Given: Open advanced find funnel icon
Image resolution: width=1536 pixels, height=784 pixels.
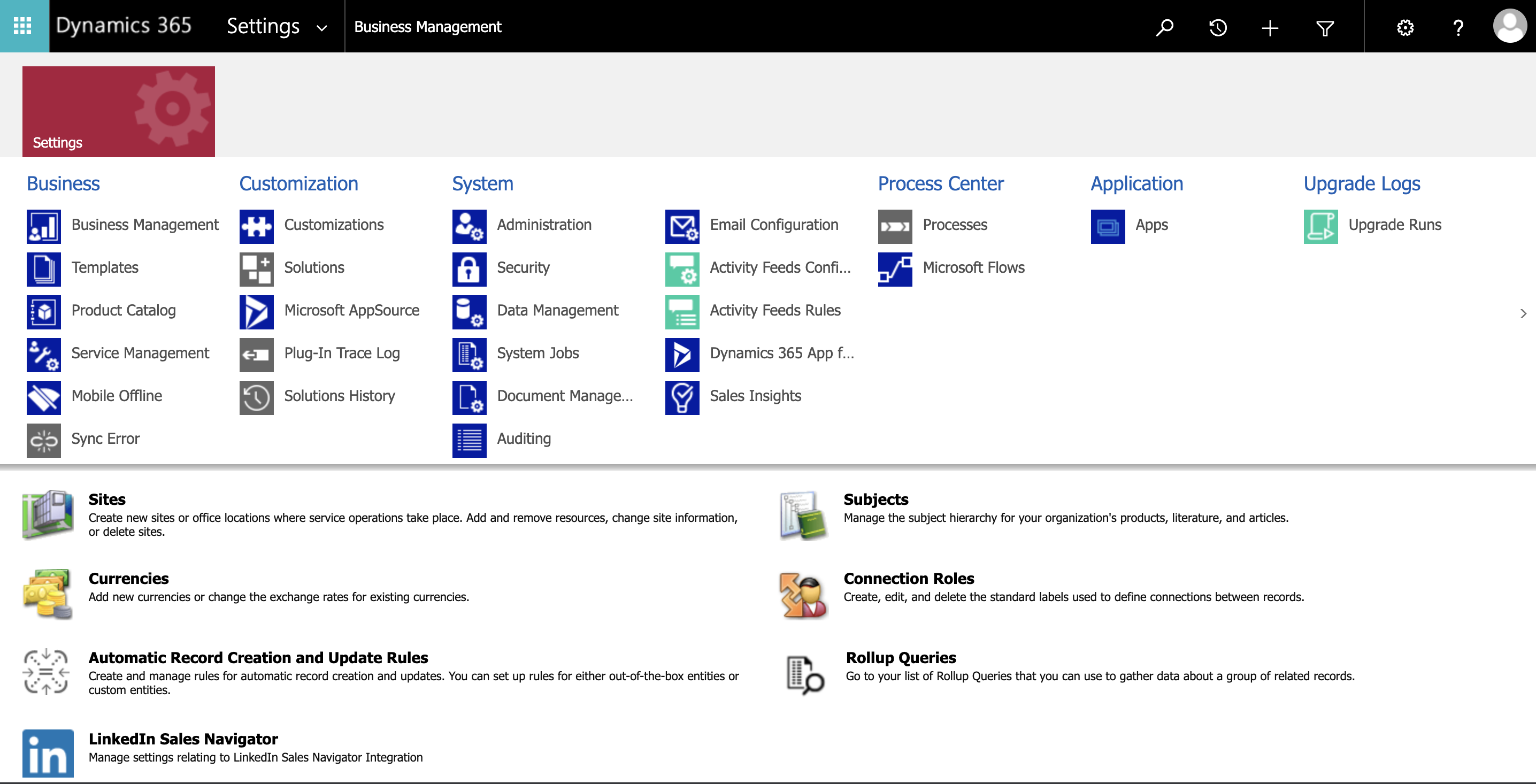Looking at the screenshot, I should coord(1324,27).
